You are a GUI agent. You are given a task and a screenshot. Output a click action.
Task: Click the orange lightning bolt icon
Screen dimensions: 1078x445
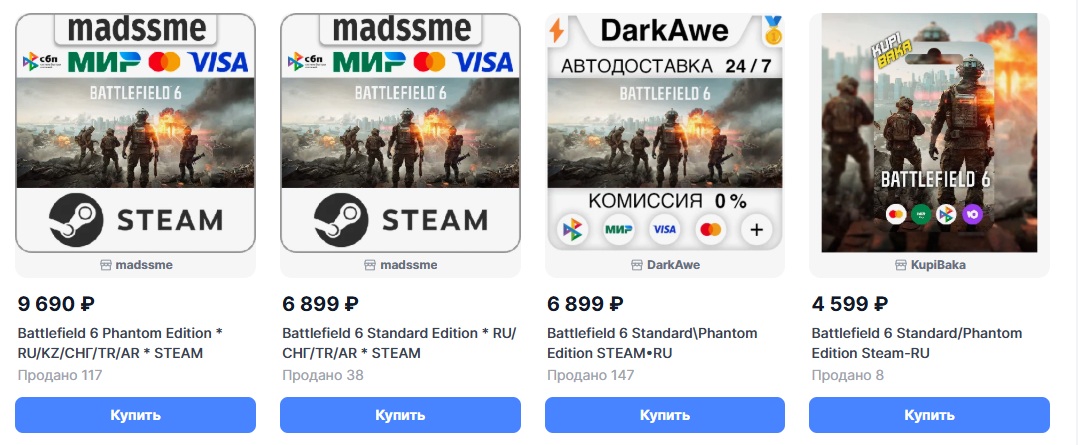point(558,31)
